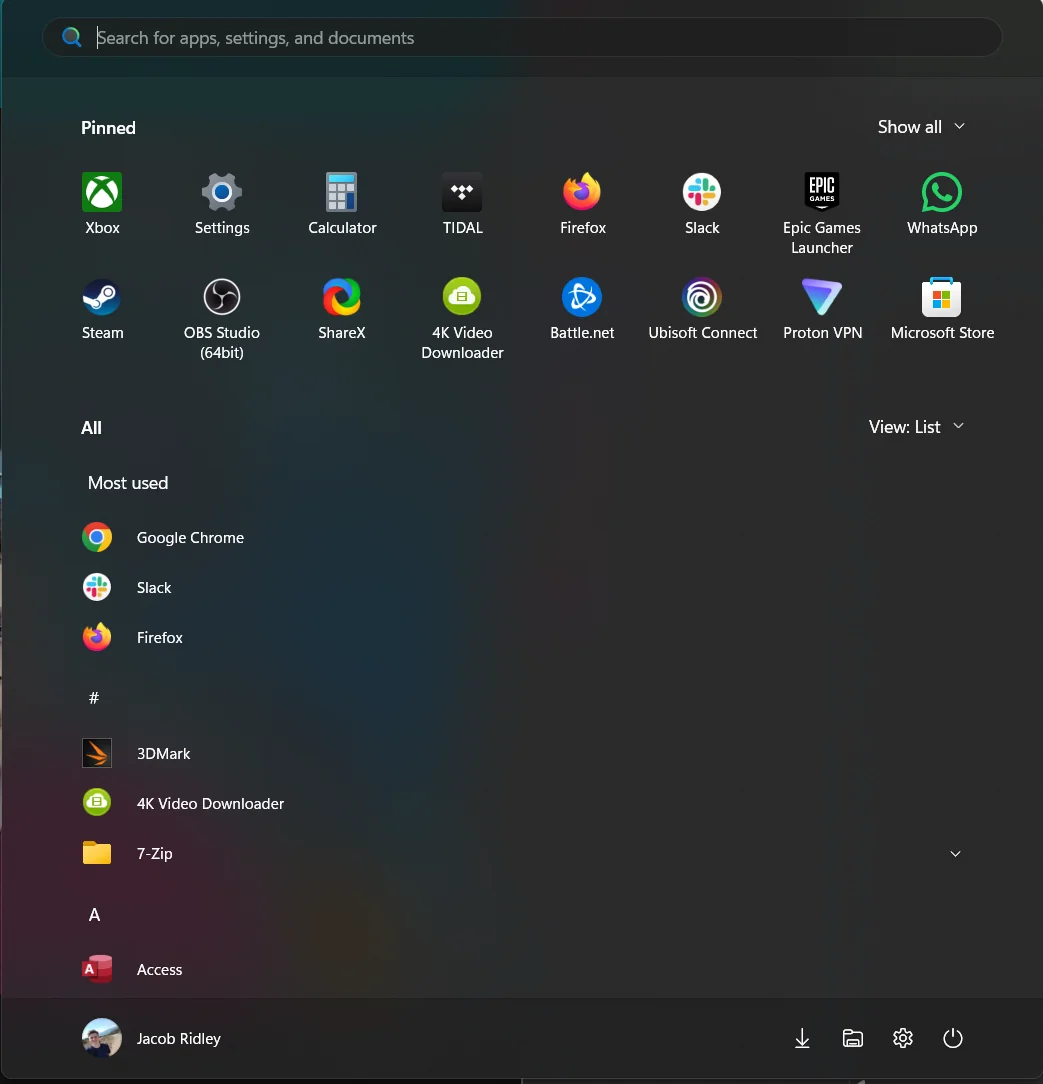Click the Power button

click(952, 1038)
